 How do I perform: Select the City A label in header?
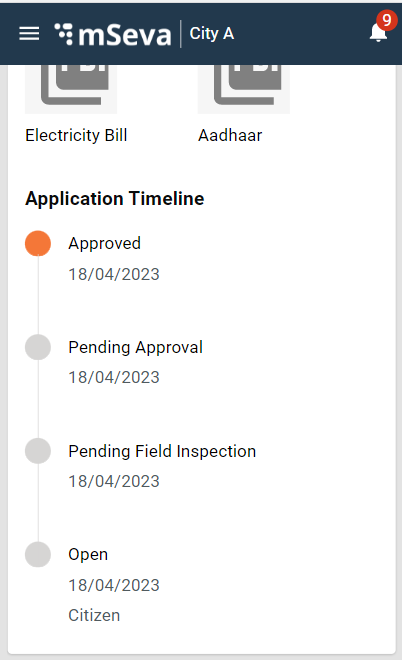click(212, 34)
